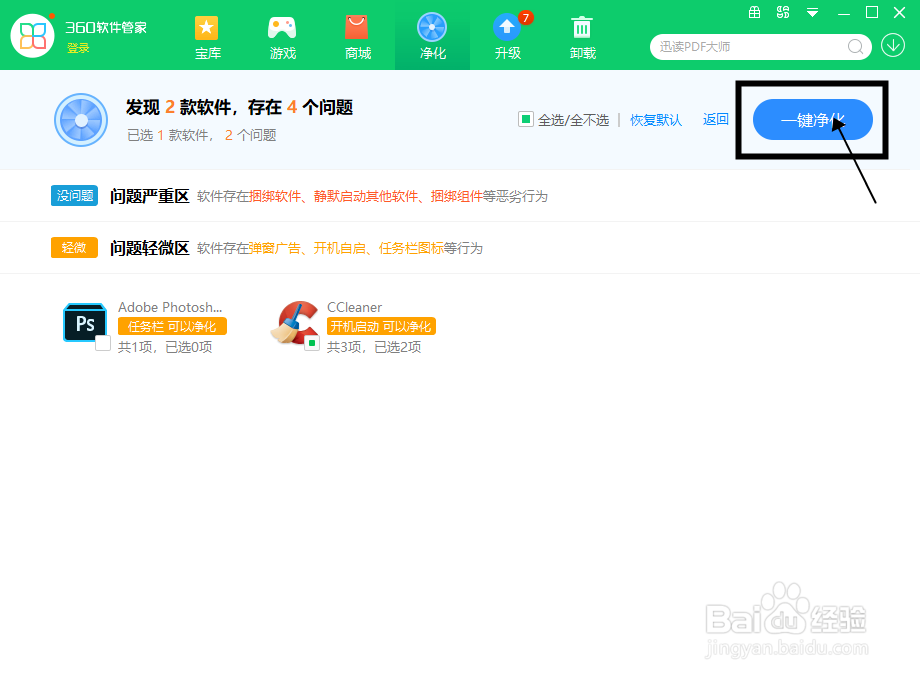Click the 恢复默认 link

click(x=656, y=119)
